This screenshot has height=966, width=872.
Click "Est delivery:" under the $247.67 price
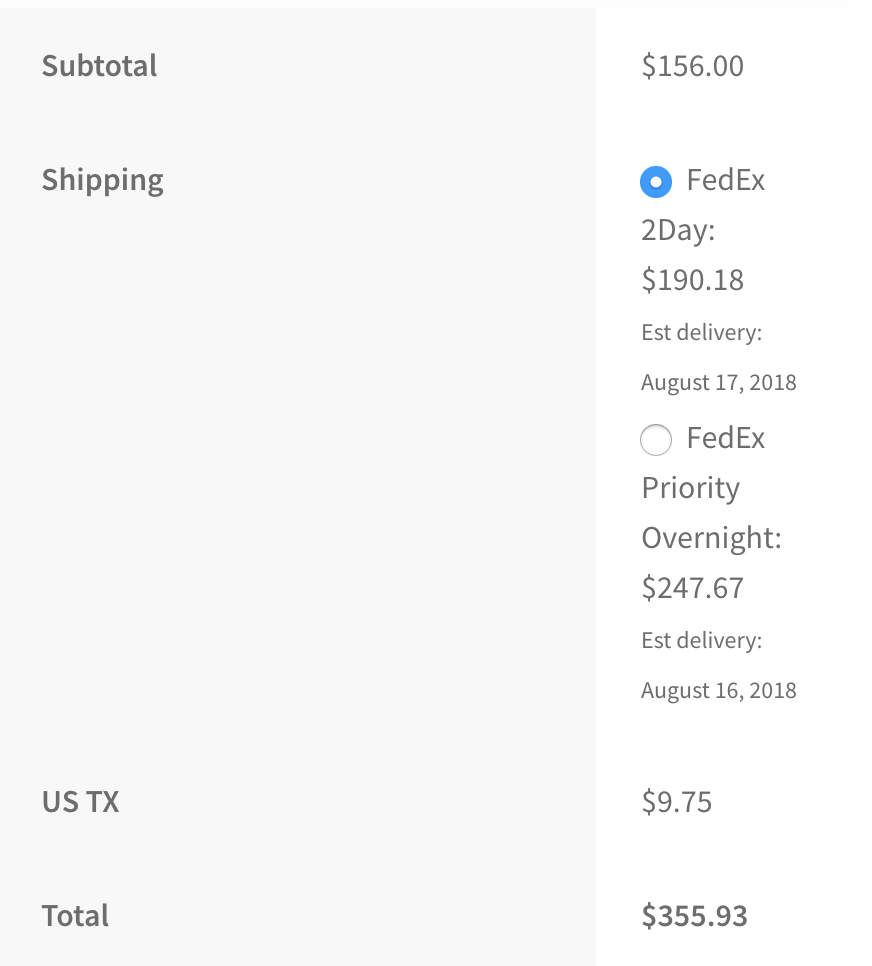[701, 640]
